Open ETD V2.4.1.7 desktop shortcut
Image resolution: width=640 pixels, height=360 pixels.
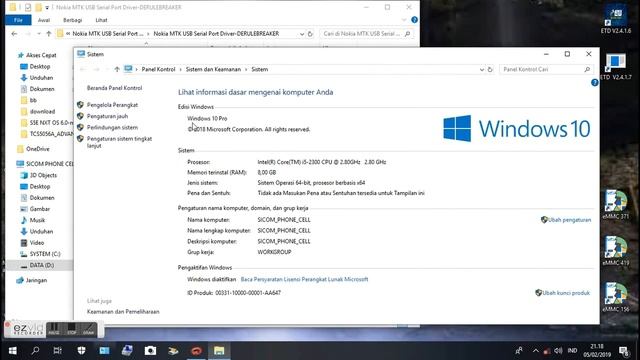click(616, 67)
